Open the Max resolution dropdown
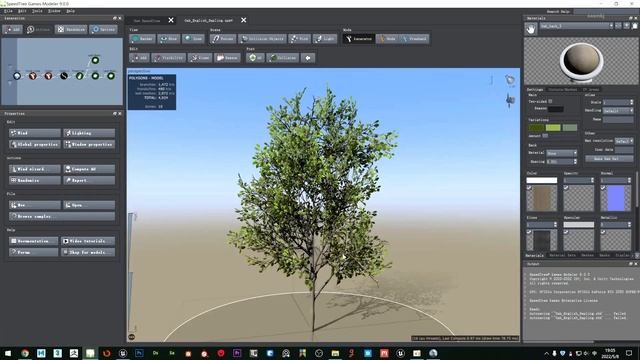This screenshot has width=640, height=360. (x=624, y=141)
